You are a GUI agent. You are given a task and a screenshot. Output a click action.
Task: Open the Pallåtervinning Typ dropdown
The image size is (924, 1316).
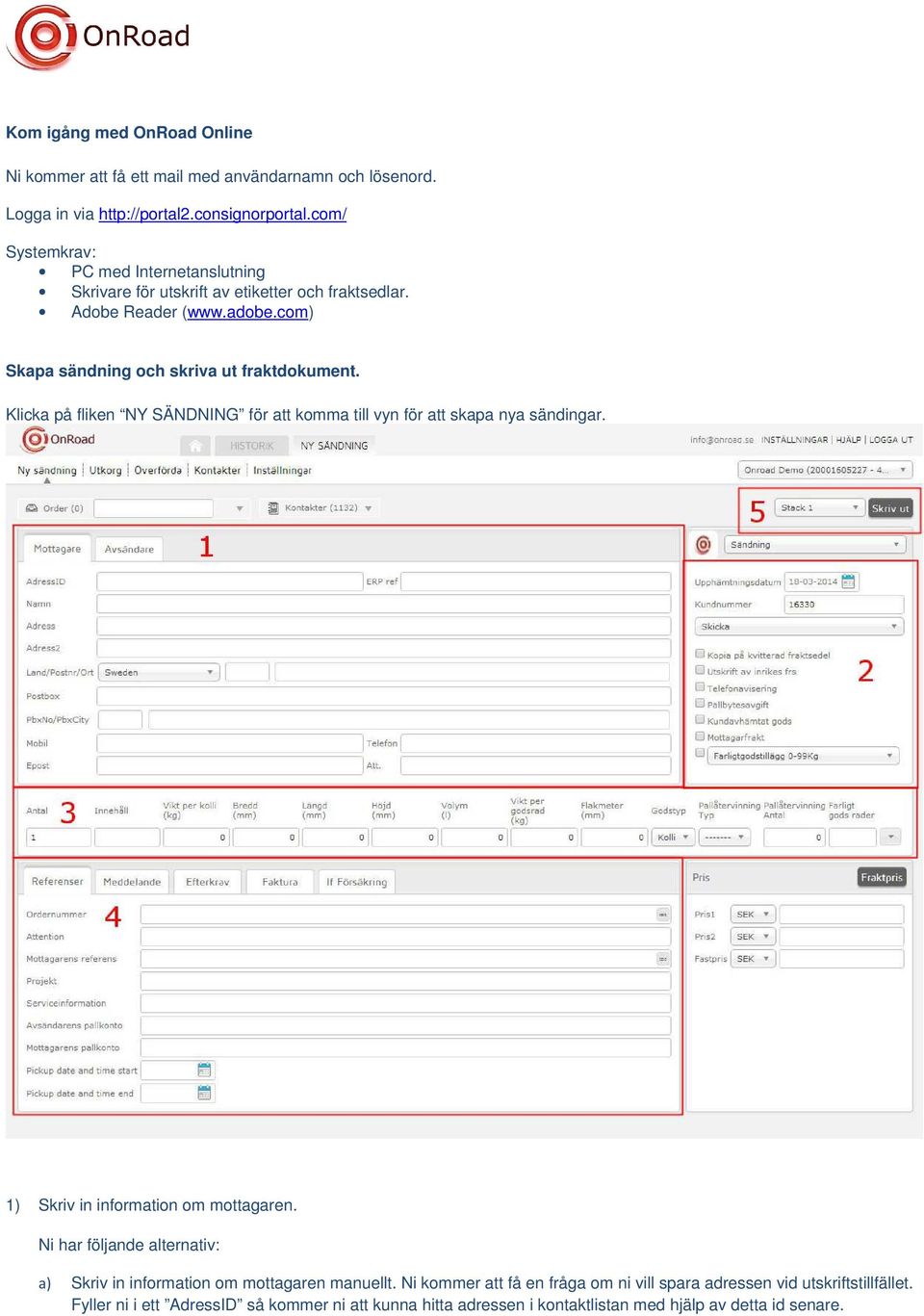[x=724, y=838]
